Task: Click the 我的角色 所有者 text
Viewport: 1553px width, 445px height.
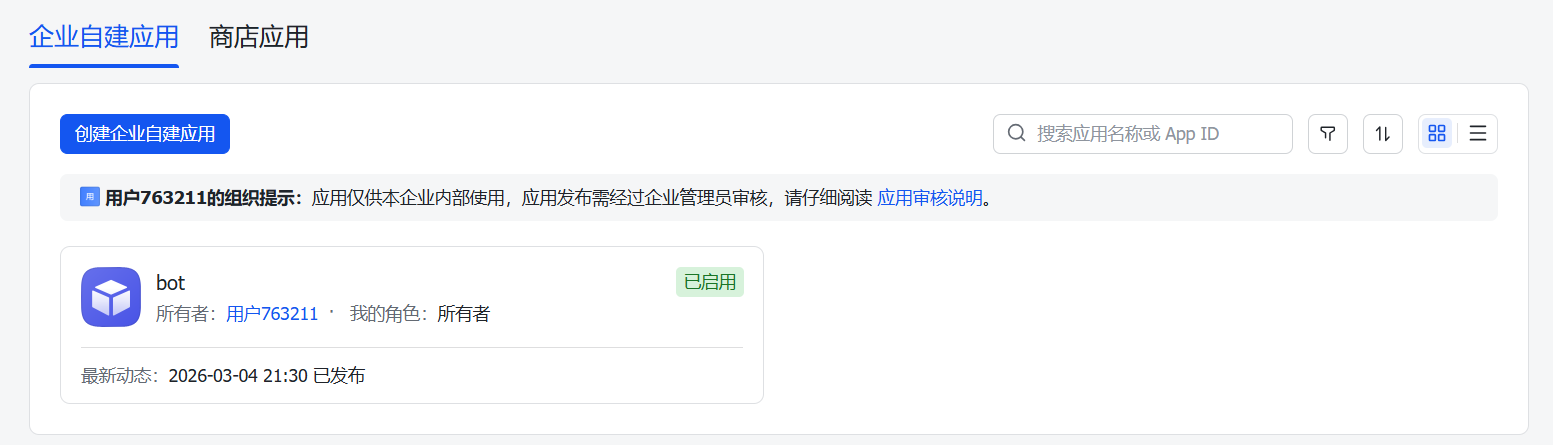Action: 420,314
